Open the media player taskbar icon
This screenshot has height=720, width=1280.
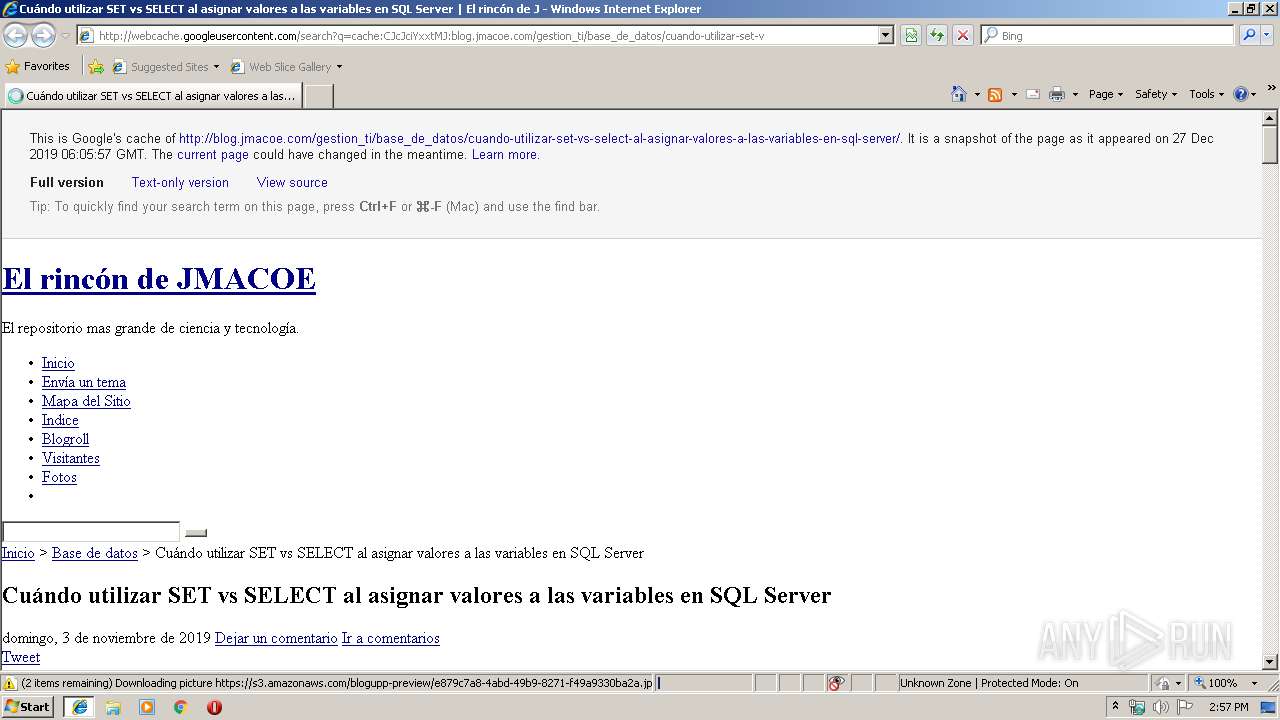click(147, 707)
